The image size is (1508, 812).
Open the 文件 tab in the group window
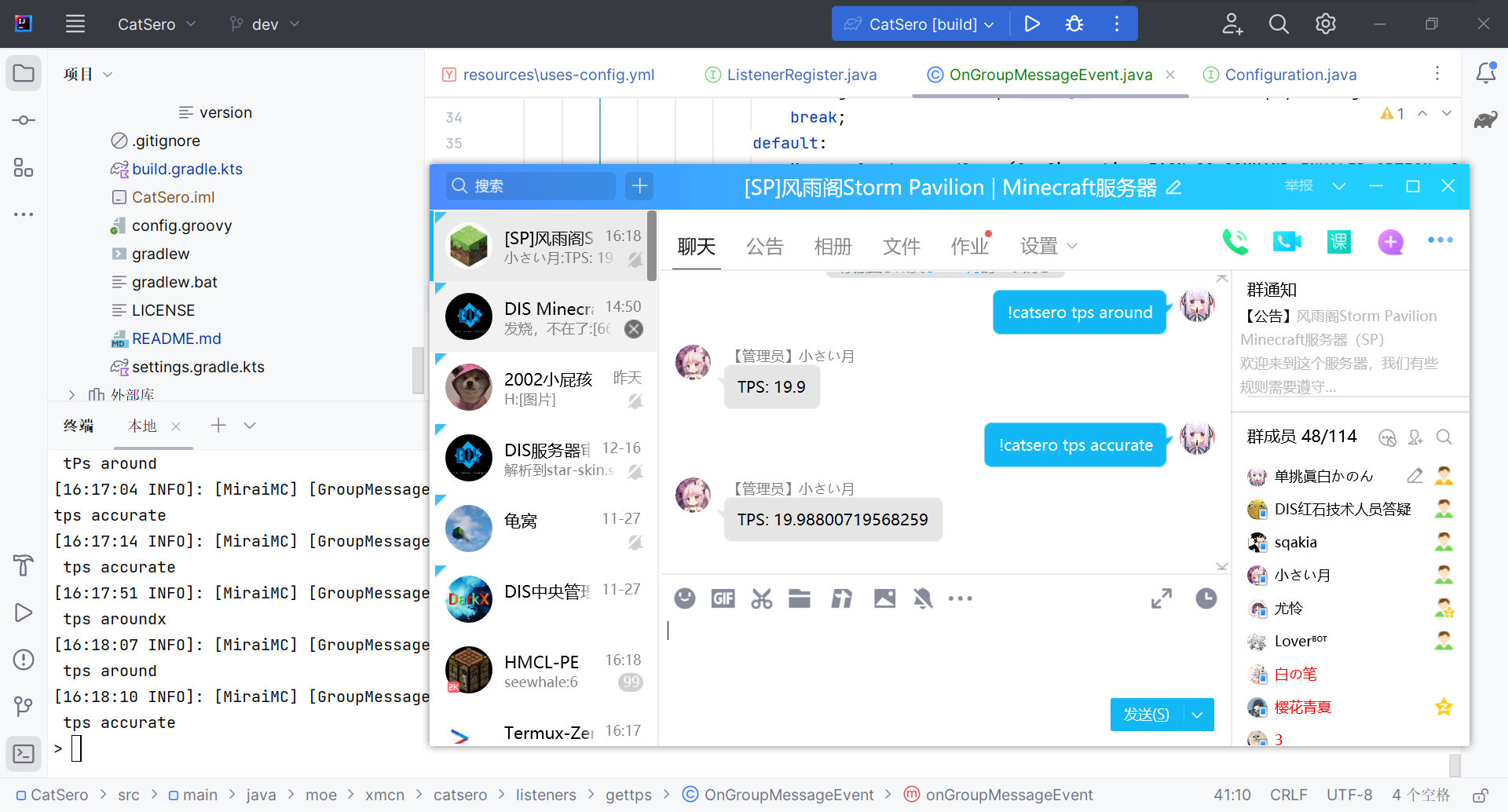point(901,247)
